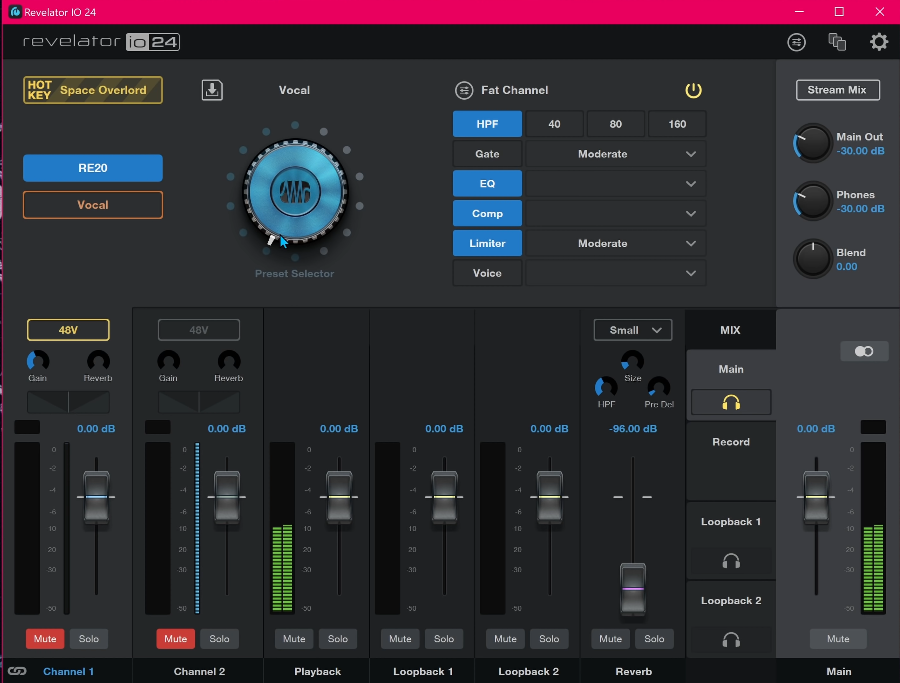Click the Channel 1 Reverb knob

point(98,361)
